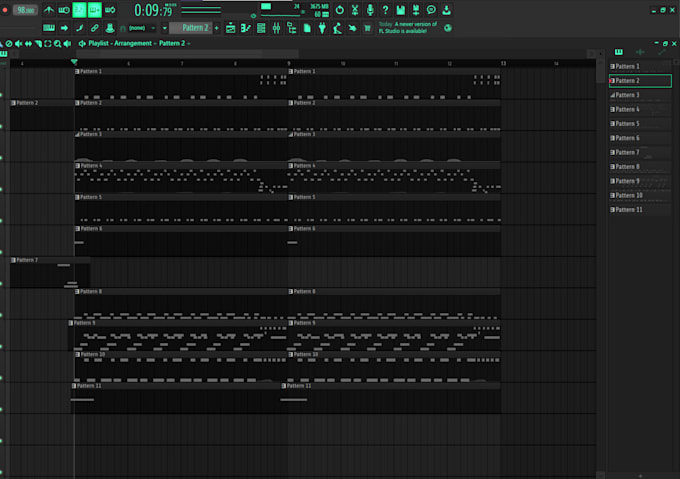Click the render to audio file icon

coord(415,10)
